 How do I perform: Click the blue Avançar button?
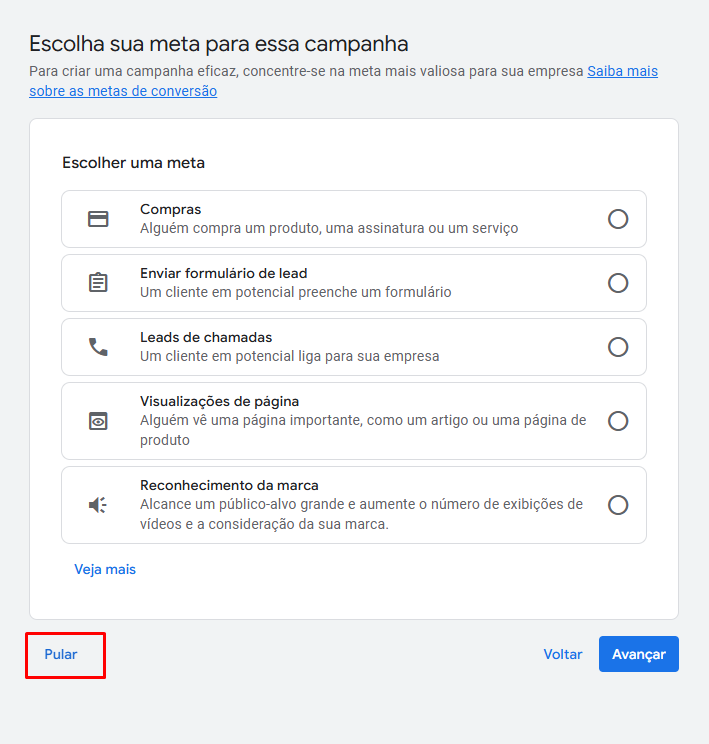[639, 654]
